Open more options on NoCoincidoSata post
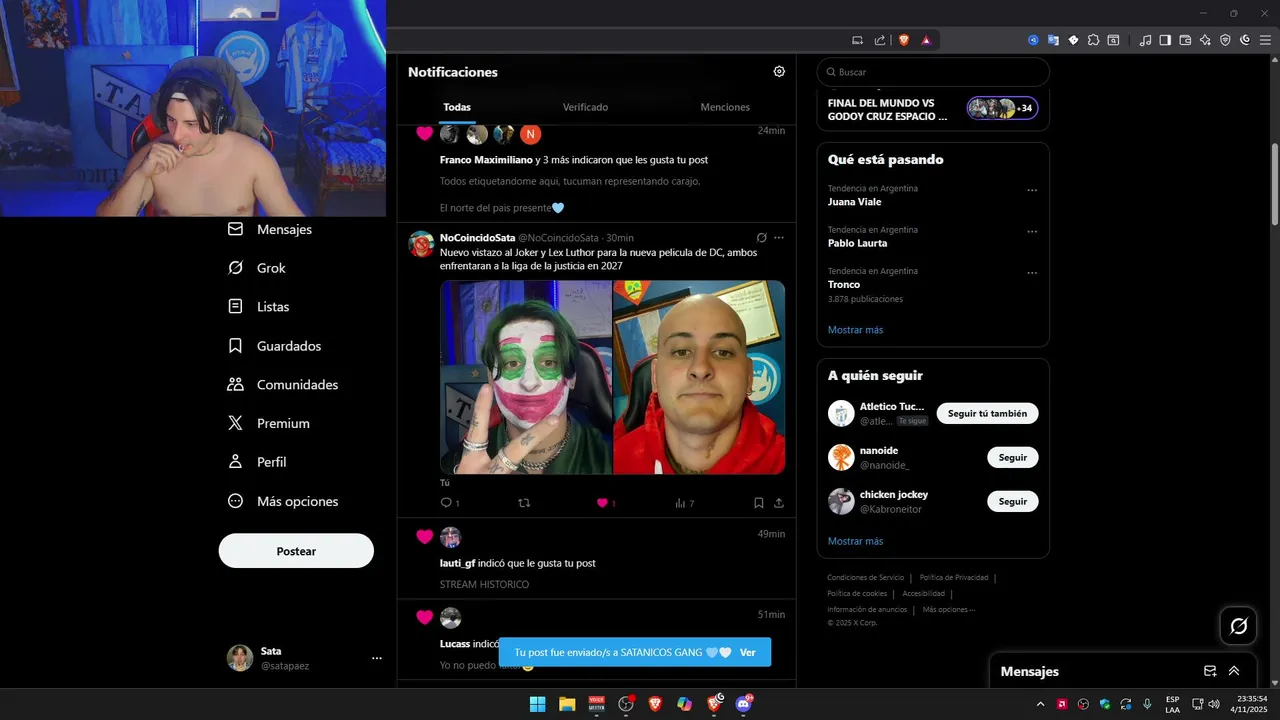Screen dimensions: 1280x720 pos(779,238)
